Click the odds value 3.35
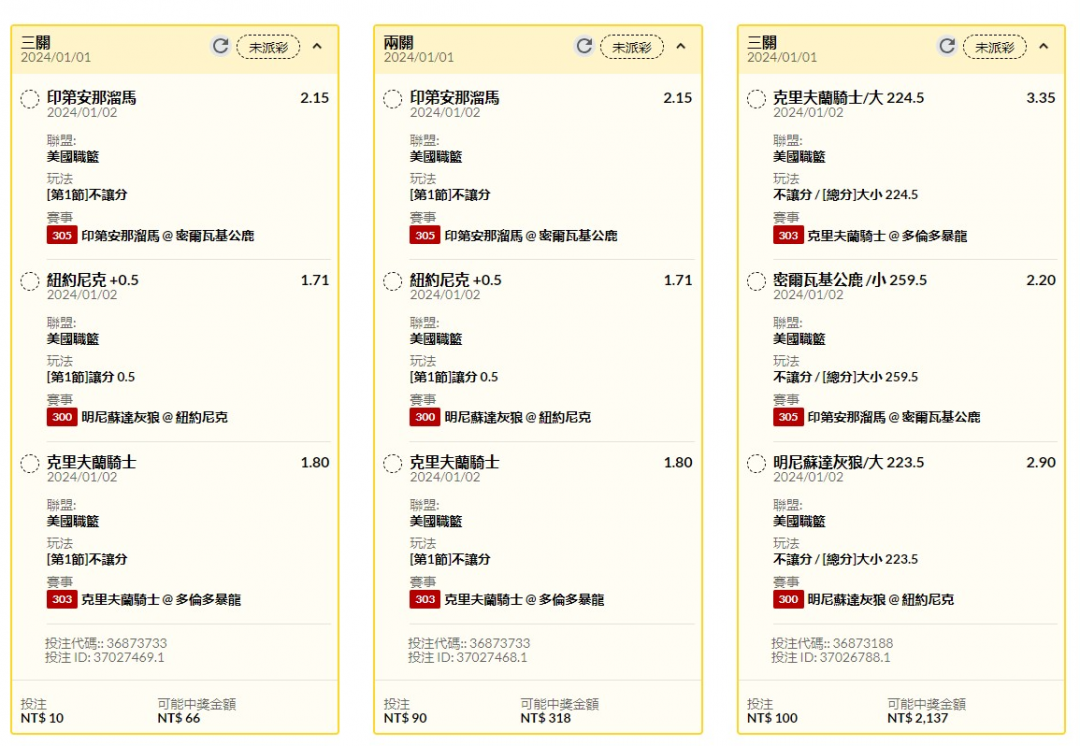This screenshot has width=1080, height=746. [x=1041, y=98]
